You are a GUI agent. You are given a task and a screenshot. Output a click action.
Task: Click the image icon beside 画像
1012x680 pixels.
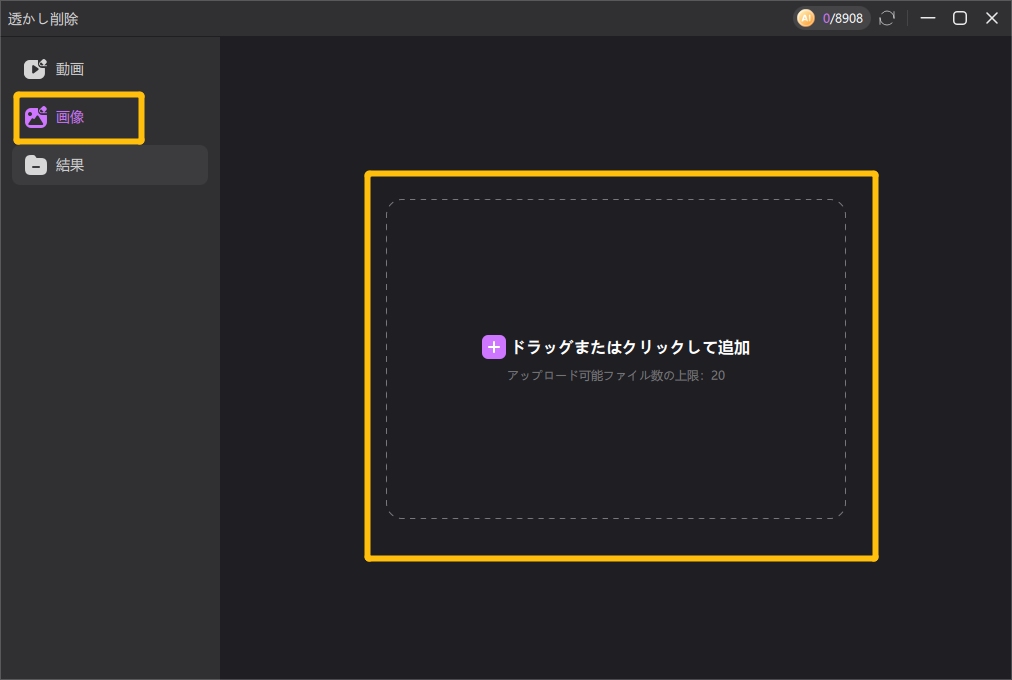(36, 117)
